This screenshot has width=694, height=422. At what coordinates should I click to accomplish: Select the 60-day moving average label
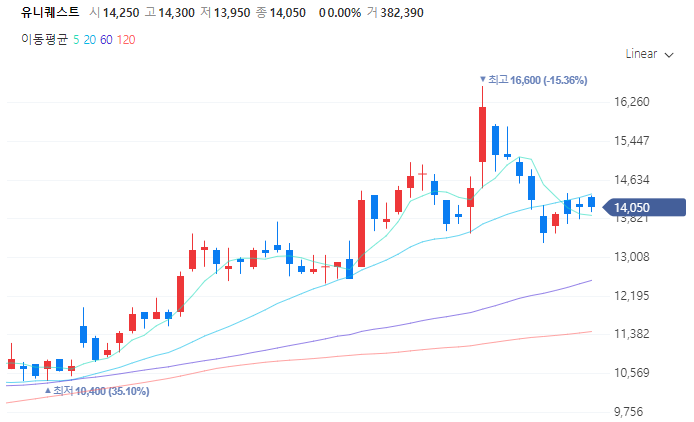[x=106, y=40]
